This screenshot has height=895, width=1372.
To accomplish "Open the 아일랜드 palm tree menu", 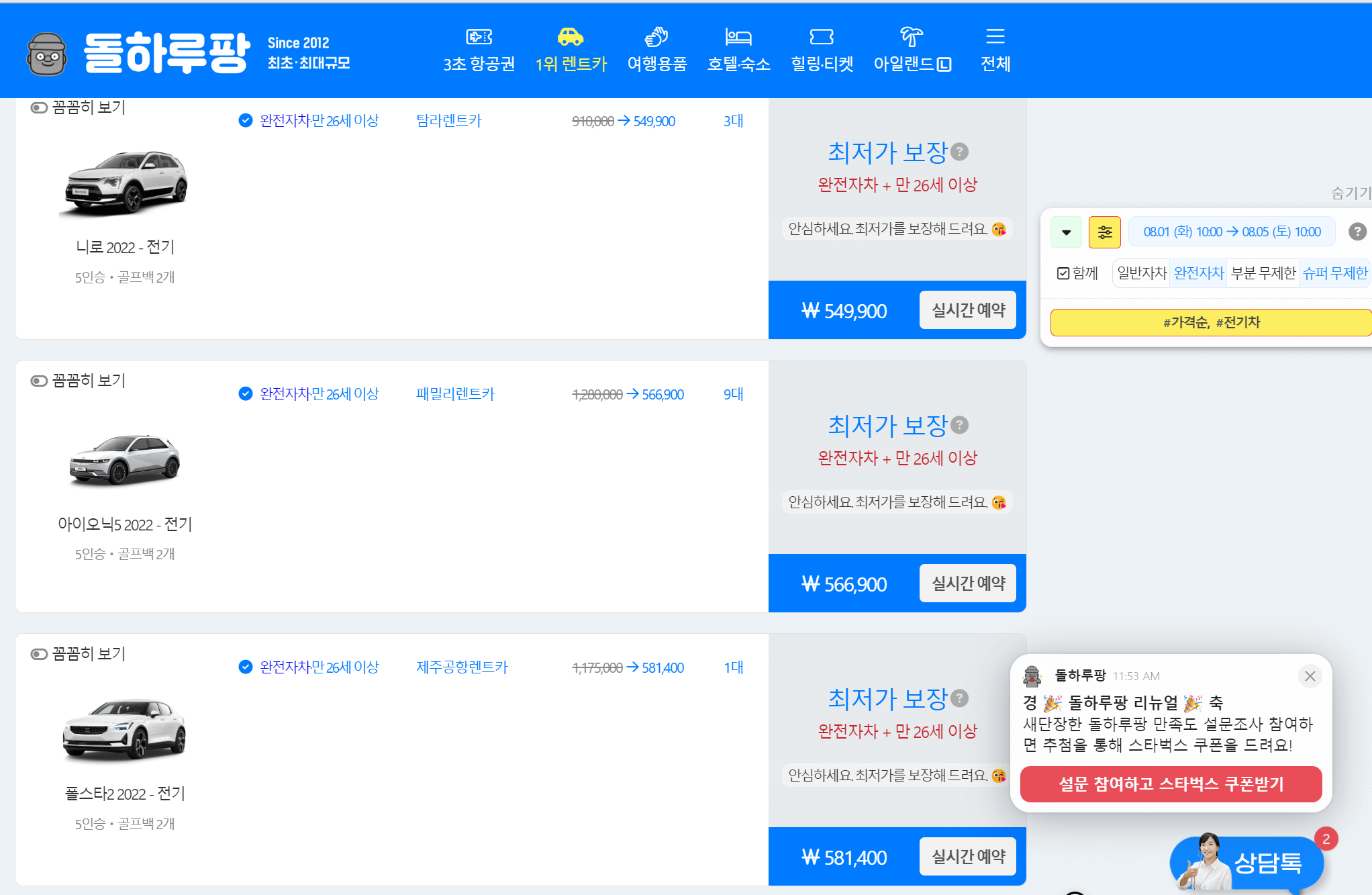I will click(x=912, y=50).
